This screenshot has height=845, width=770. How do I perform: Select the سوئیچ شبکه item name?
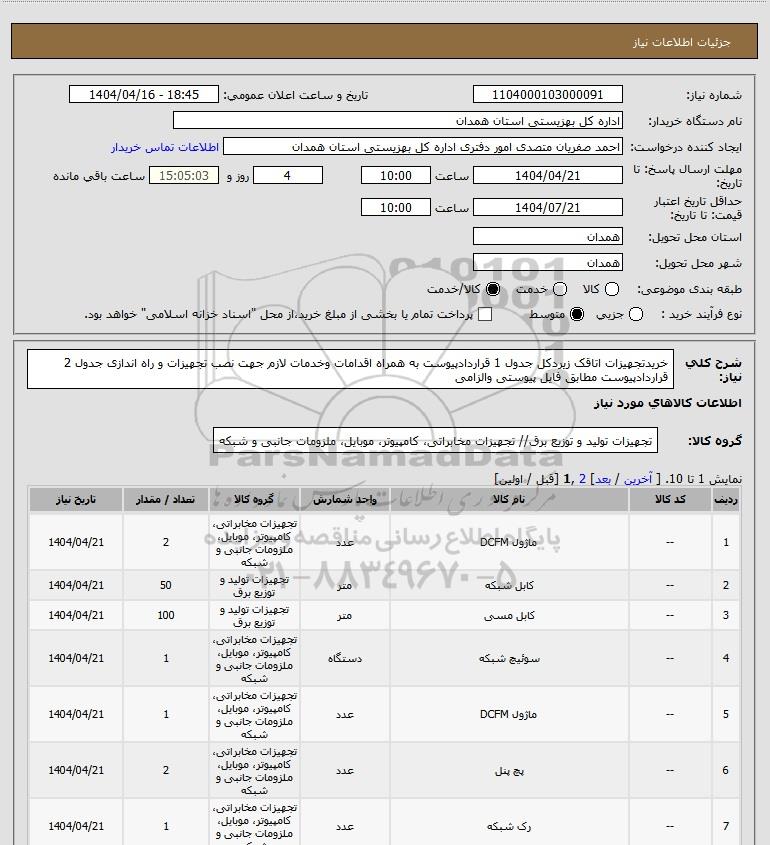[509, 659]
